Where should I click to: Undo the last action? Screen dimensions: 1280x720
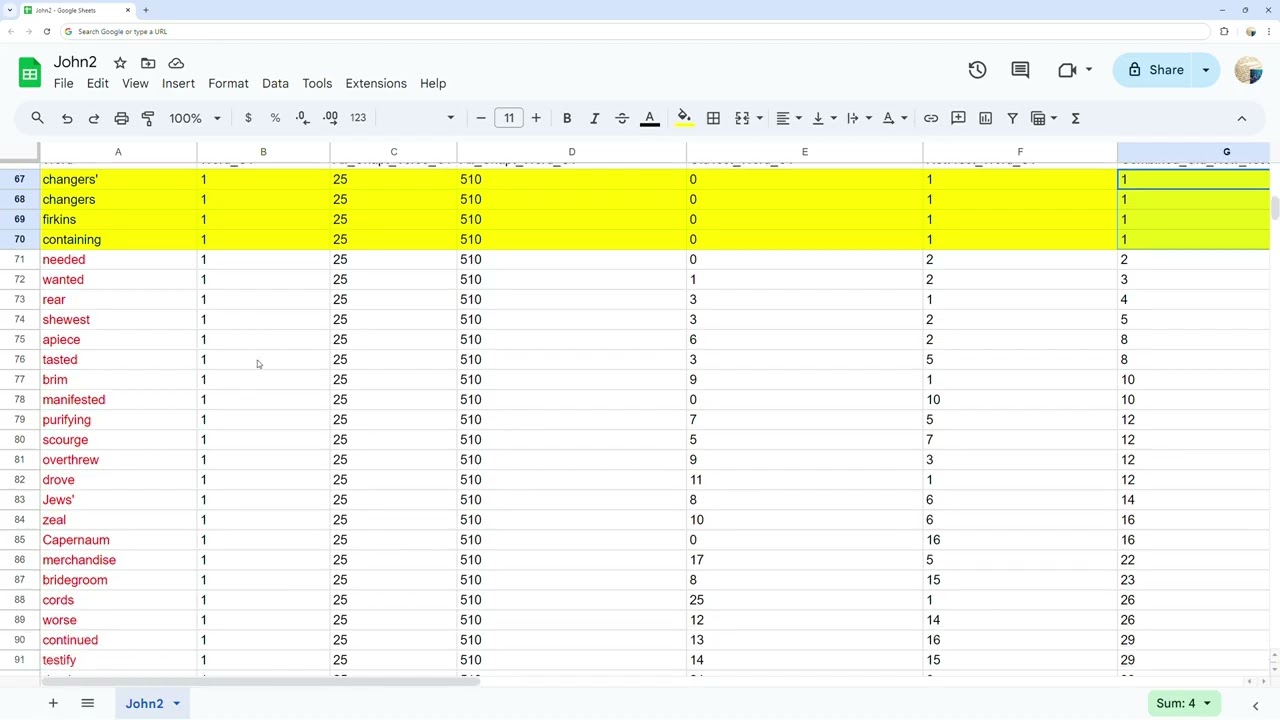pyautogui.click(x=67, y=118)
